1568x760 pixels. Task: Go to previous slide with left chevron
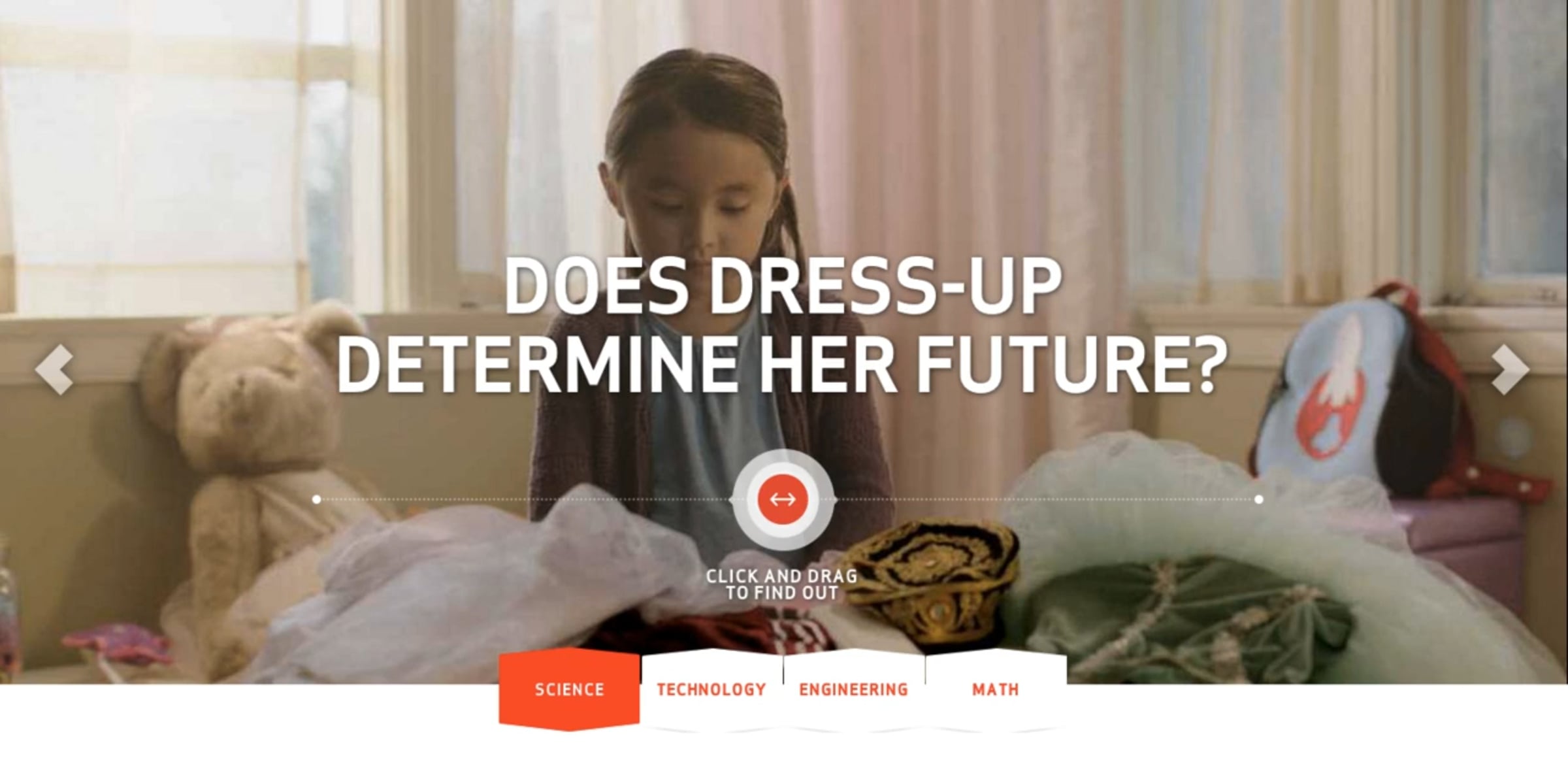pos(54,369)
